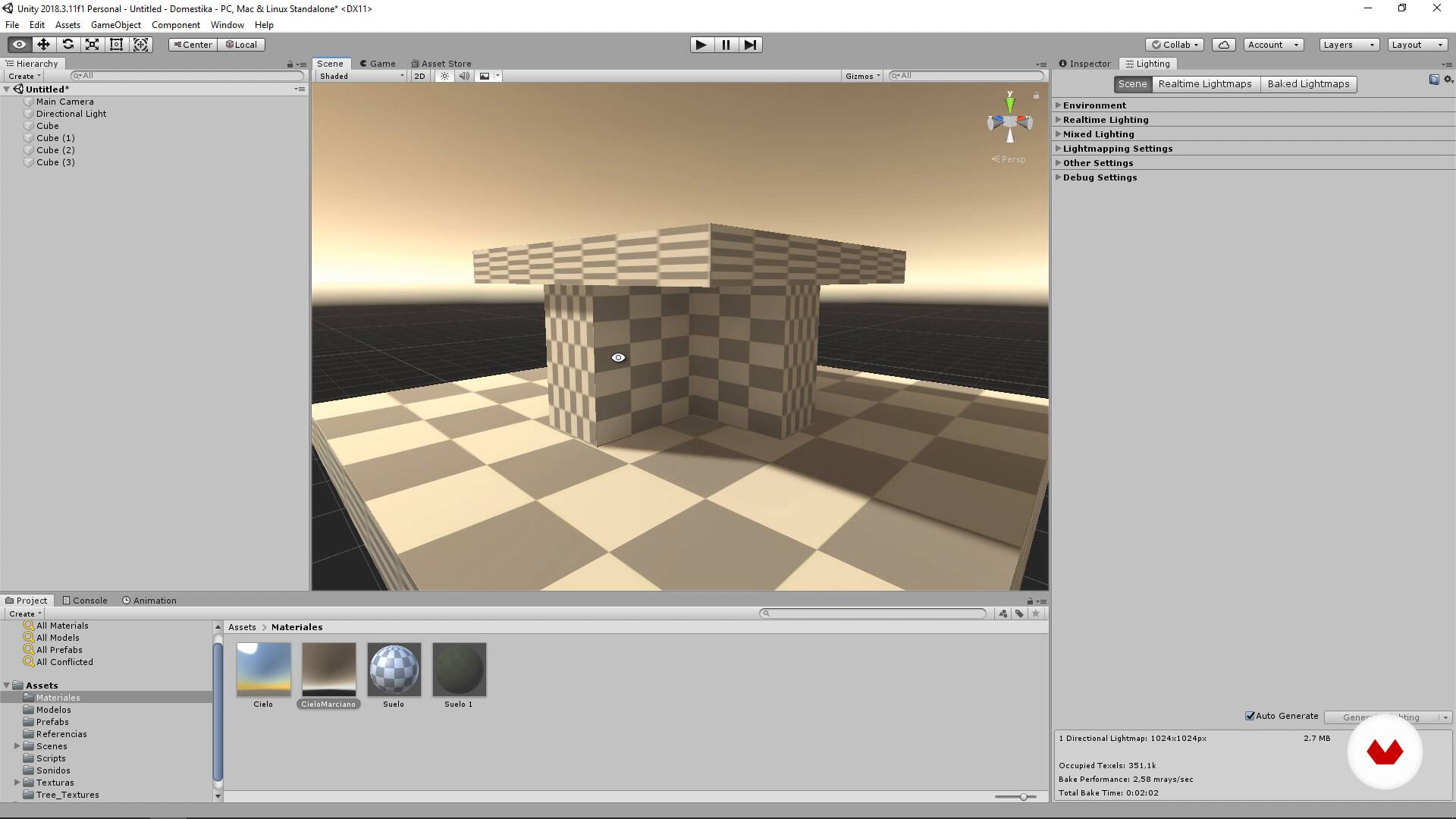Open Lighting settings gear menu
The image size is (1456, 819).
1448,80
